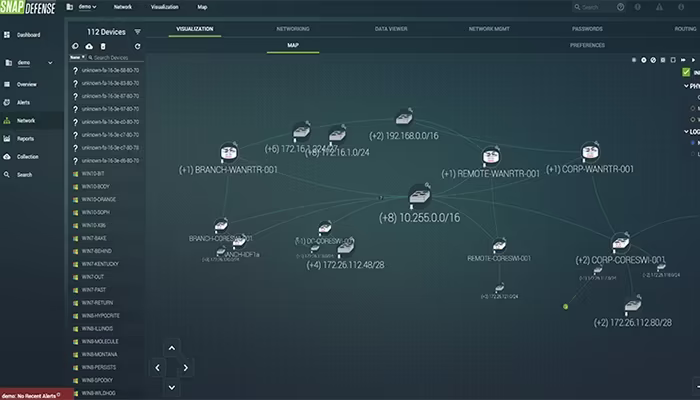
Task: Open the Name sort dropdown in device panel
Action: pos(77,57)
